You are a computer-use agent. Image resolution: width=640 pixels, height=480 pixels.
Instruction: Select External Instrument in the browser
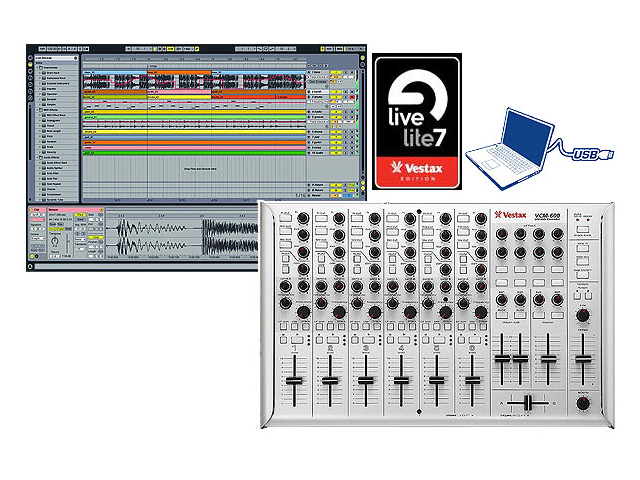pos(58,83)
